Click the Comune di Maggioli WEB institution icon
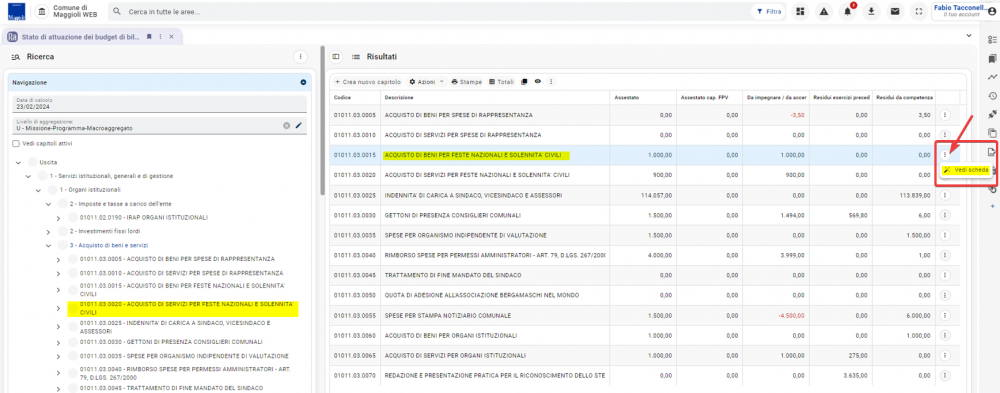Screen dimensions: 1000x393 42,11
